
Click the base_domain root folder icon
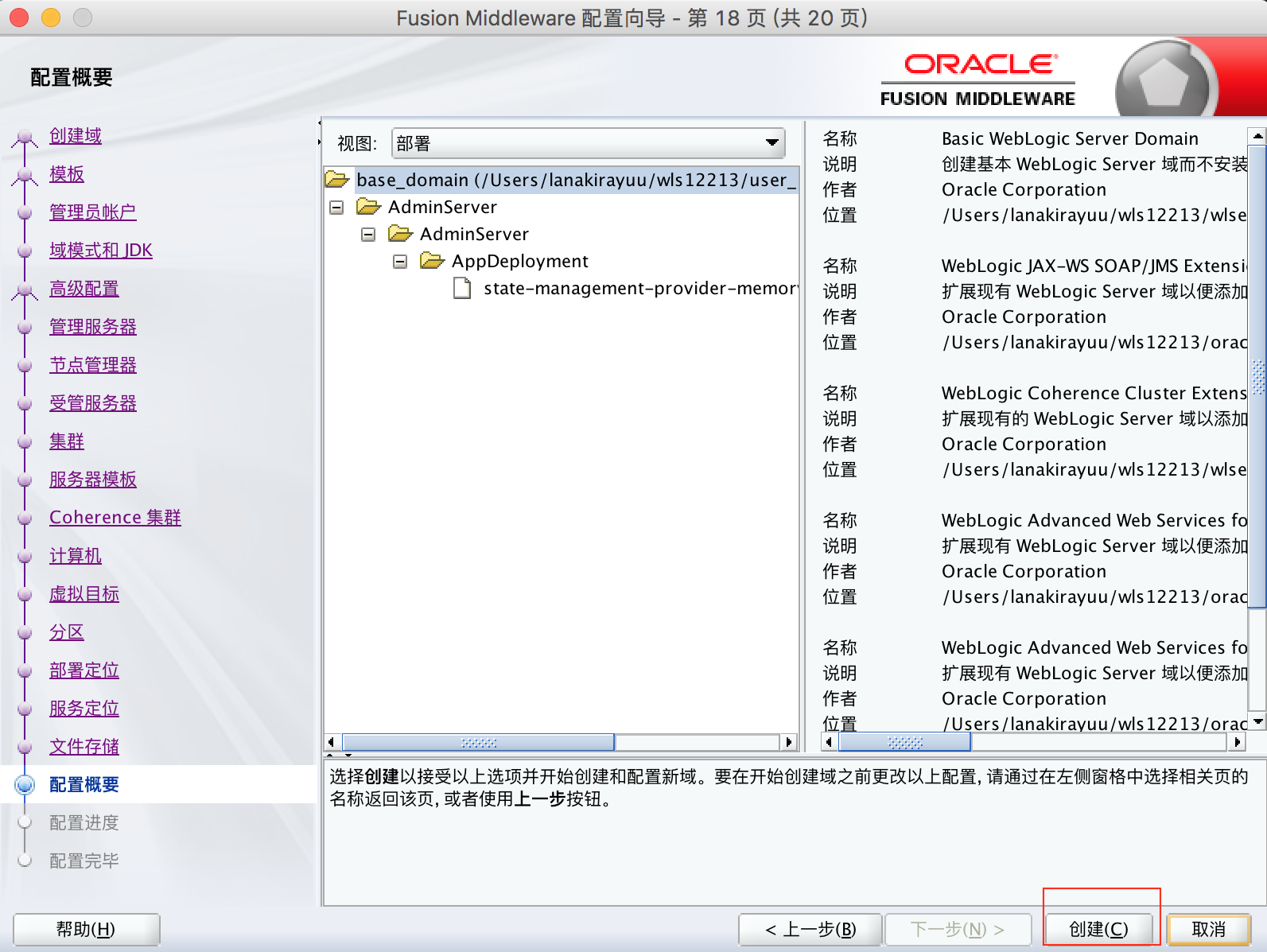pos(337,180)
